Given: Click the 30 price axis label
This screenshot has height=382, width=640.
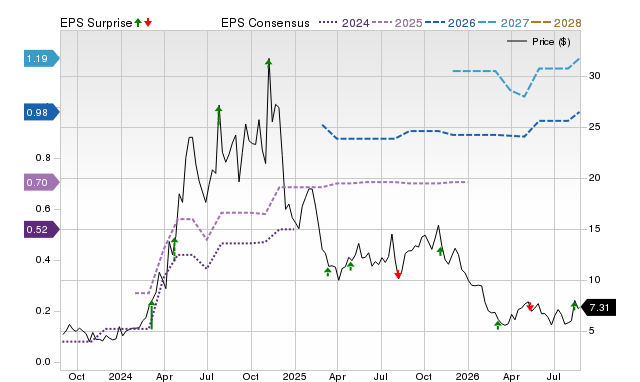Looking at the screenshot, I should [x=594, y=76].
